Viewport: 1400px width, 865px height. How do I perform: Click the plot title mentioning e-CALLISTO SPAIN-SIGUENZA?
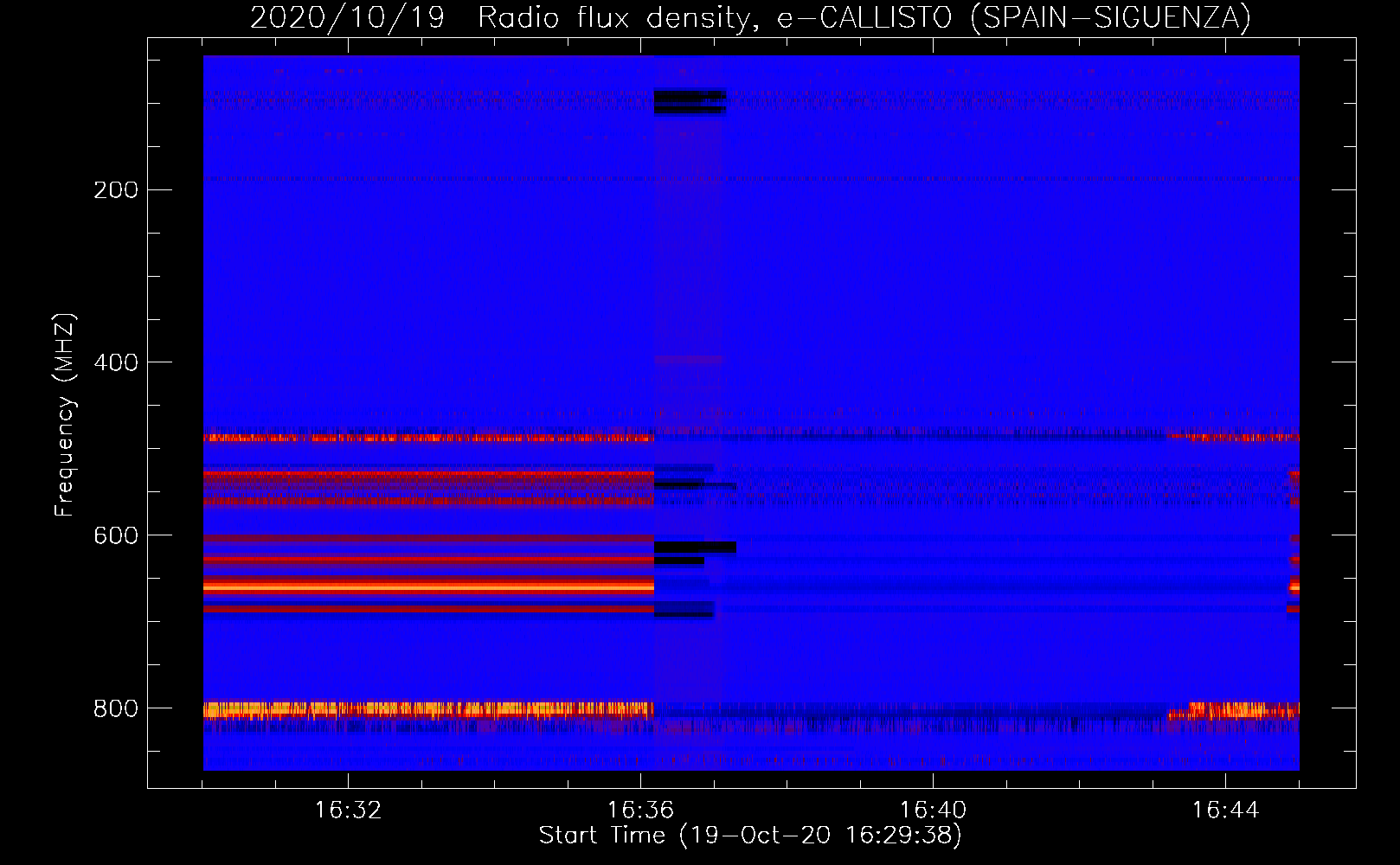[750, 17]
